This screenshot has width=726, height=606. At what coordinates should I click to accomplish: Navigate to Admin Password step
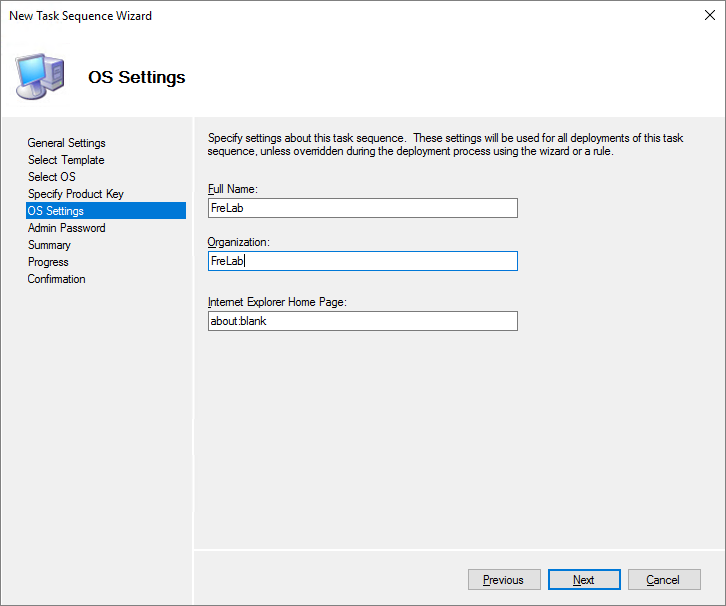click(66, 228)
